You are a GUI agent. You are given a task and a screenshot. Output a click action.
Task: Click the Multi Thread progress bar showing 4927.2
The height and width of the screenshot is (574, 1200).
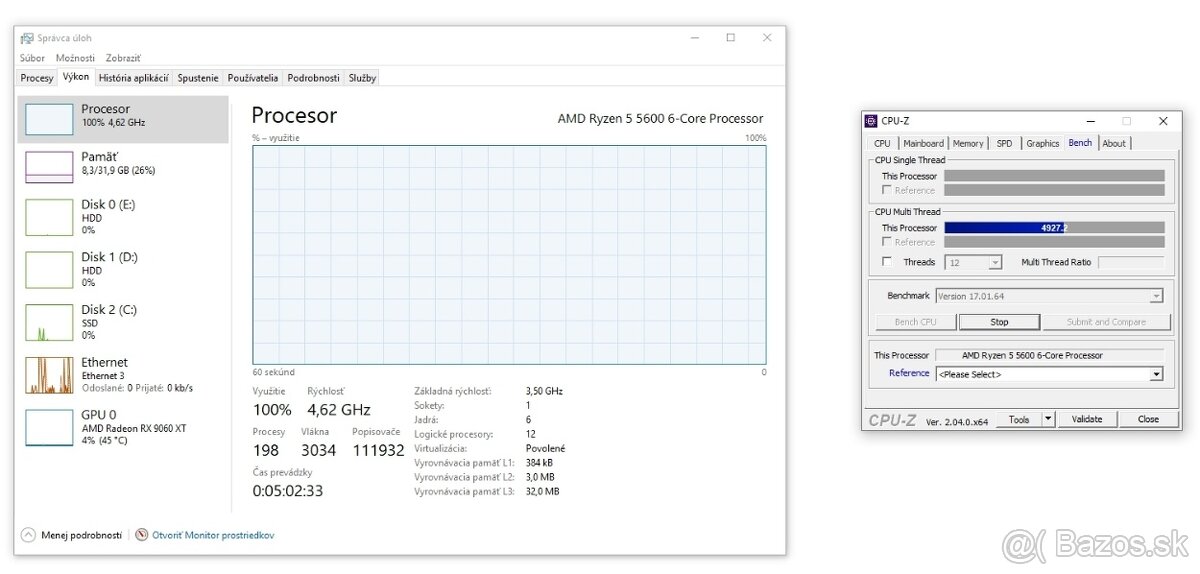click(x=1054, y=228)
